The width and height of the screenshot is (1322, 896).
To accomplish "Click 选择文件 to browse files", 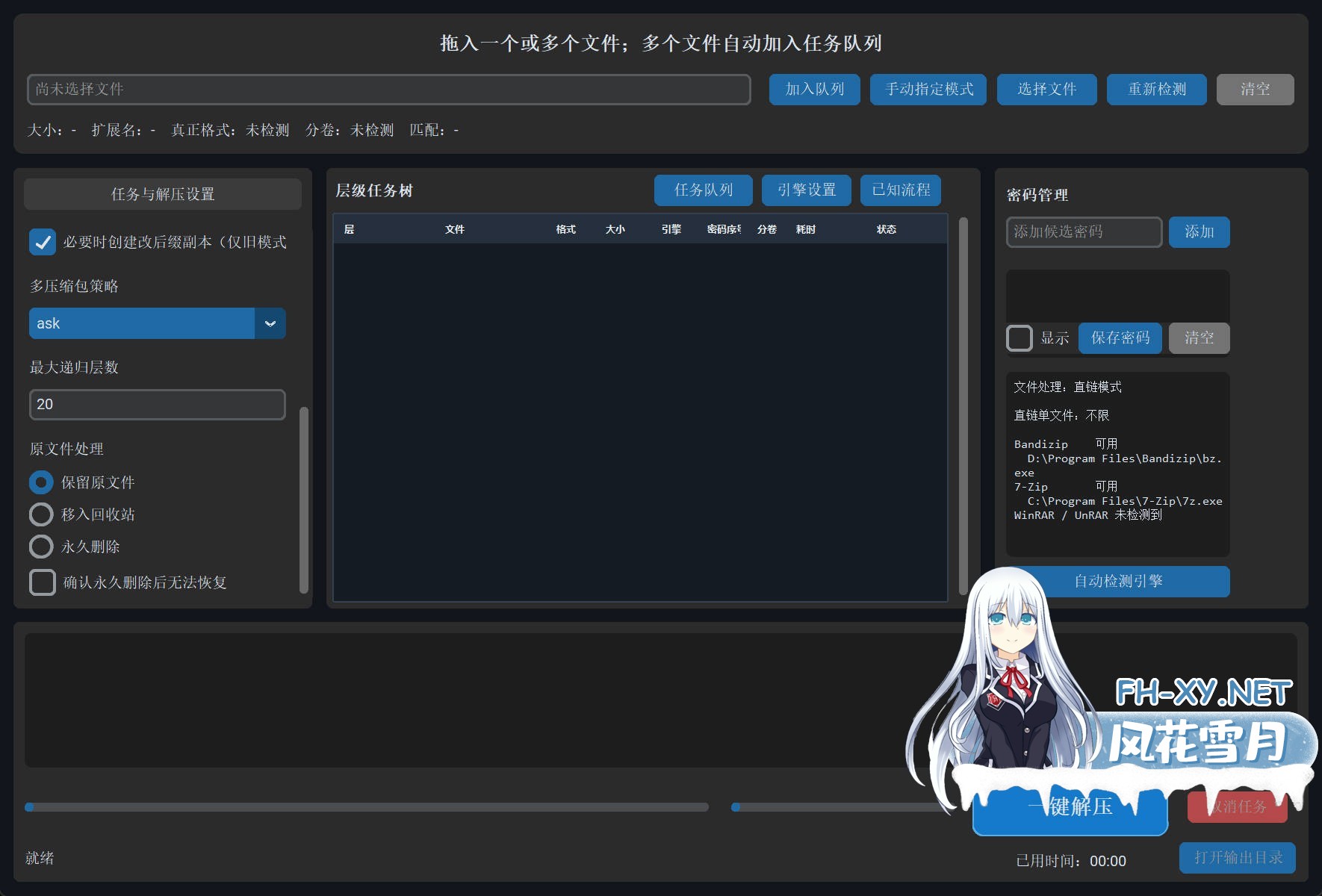I will (1047, 90).
